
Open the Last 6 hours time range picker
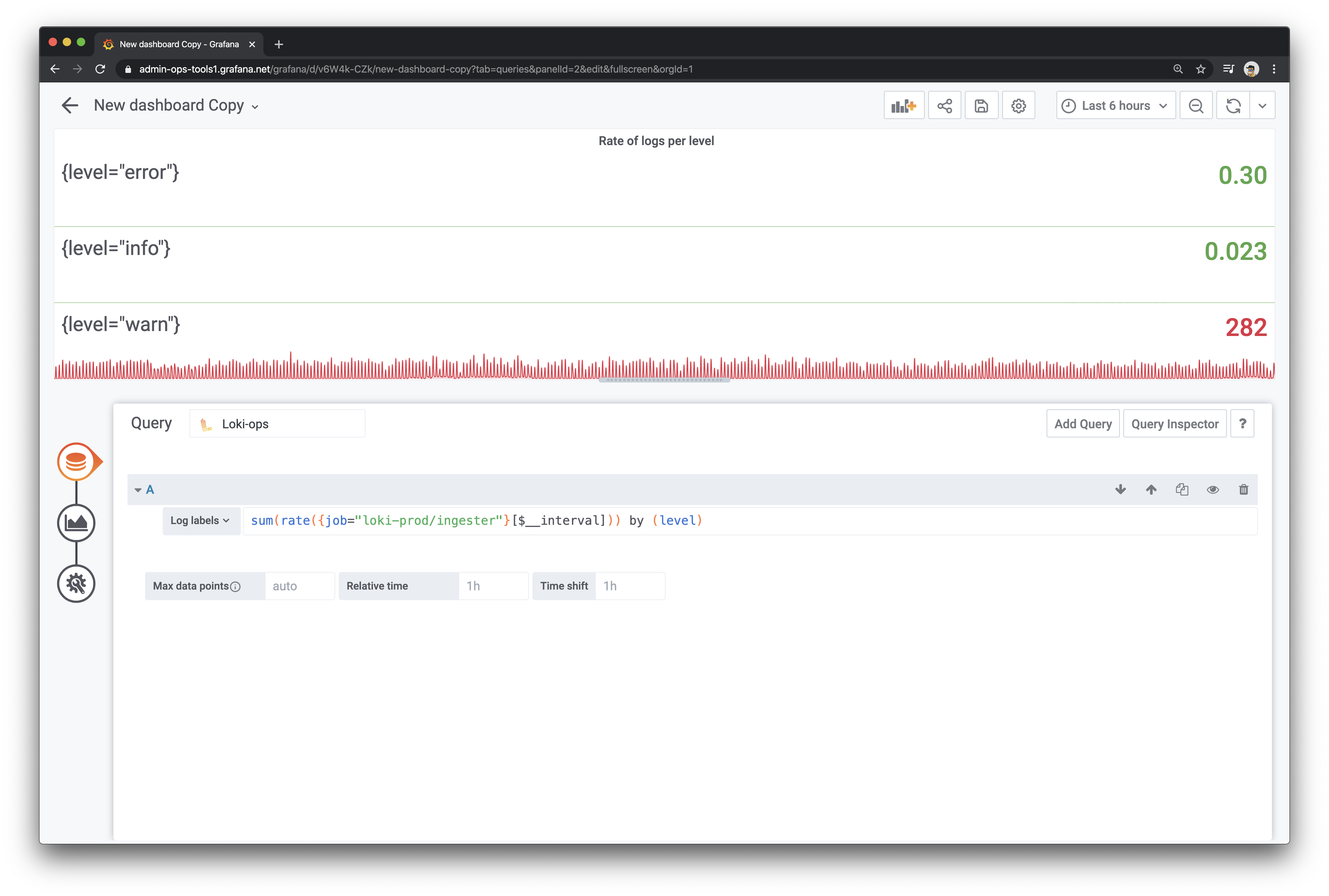[x=1114, y=105]
